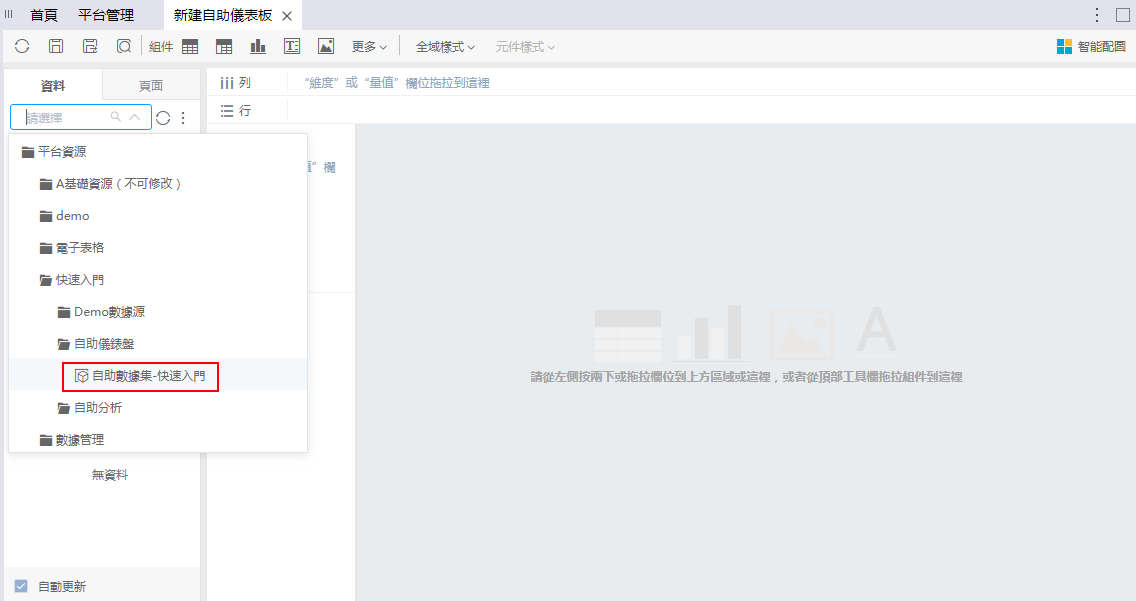Select the text component icon
1136x601 pixels.
pos(292,46)
